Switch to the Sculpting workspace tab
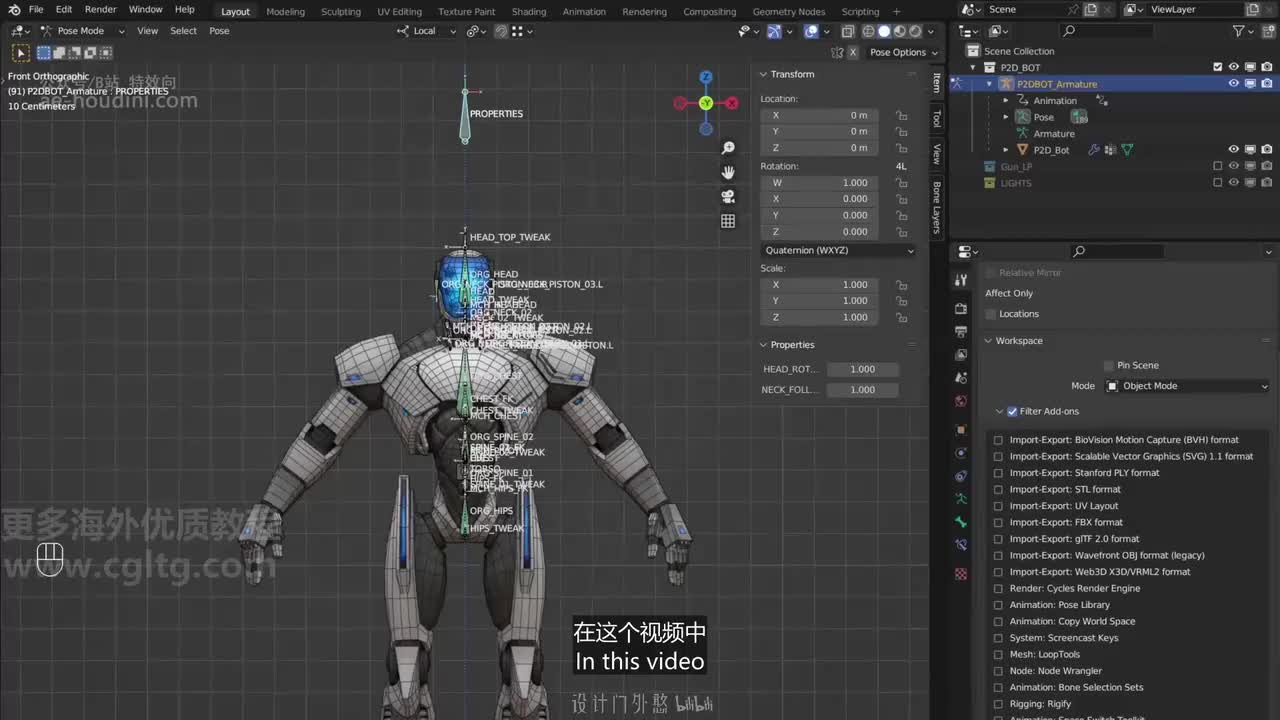Image resolution: width=1280 pixels, height=720 pixels. pos(341,12)
